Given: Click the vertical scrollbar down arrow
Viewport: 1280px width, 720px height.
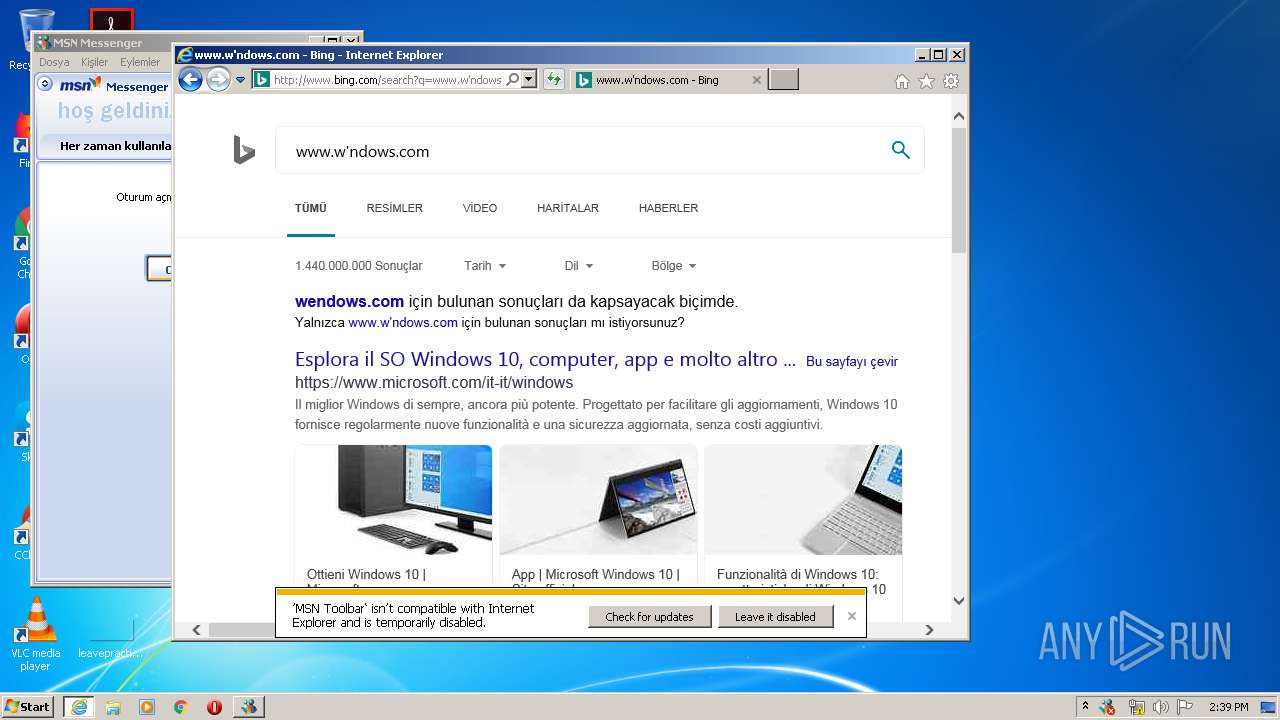Looking at the screenshot, I should point(959,601).
